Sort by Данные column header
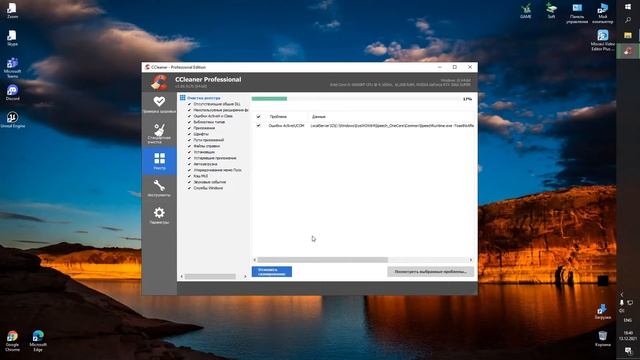The width and height of the screenshot is (640, 360). 319,117
